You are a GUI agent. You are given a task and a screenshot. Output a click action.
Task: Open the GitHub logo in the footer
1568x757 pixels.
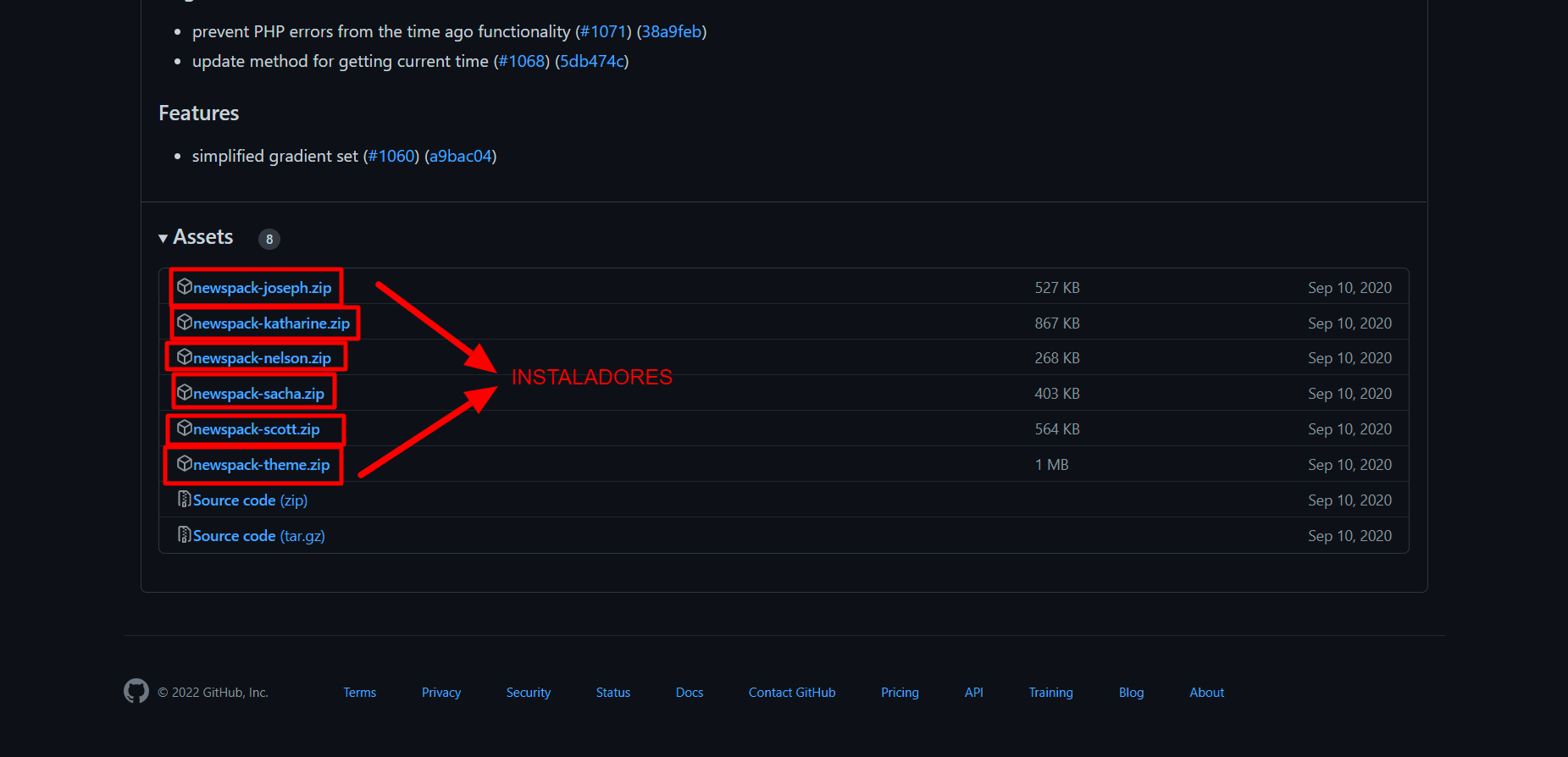click(x=136, y=692)
